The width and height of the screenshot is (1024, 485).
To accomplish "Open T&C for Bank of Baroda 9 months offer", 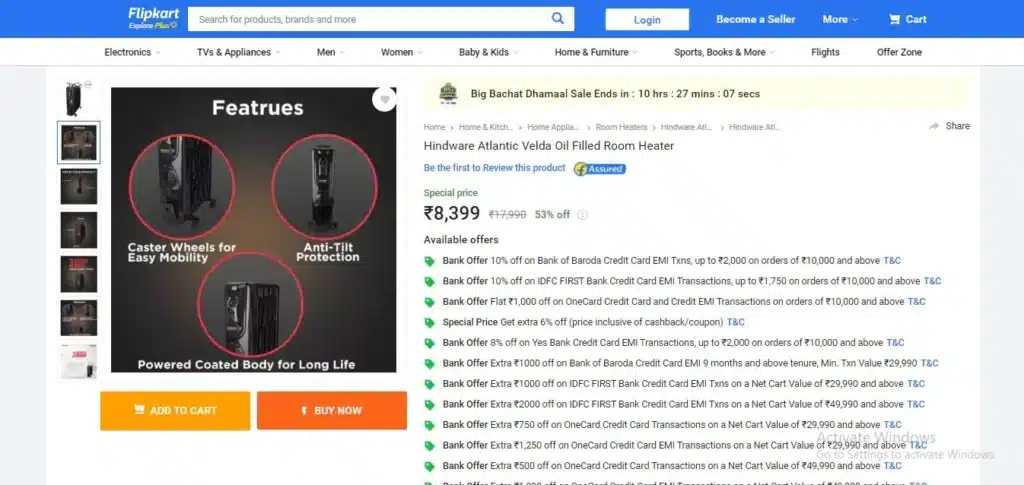I will coord(929,363).
